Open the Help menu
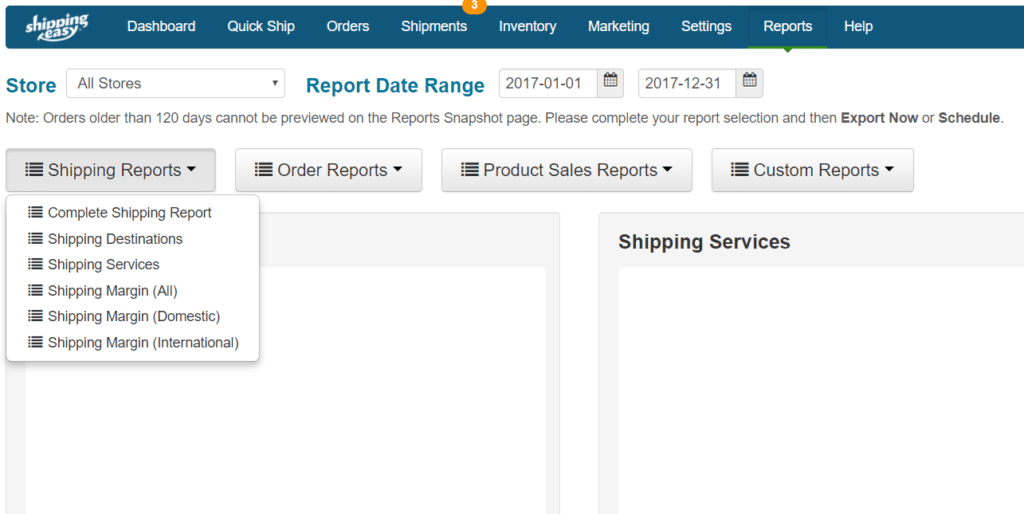The image size is (1024, 514). point(858,27)
